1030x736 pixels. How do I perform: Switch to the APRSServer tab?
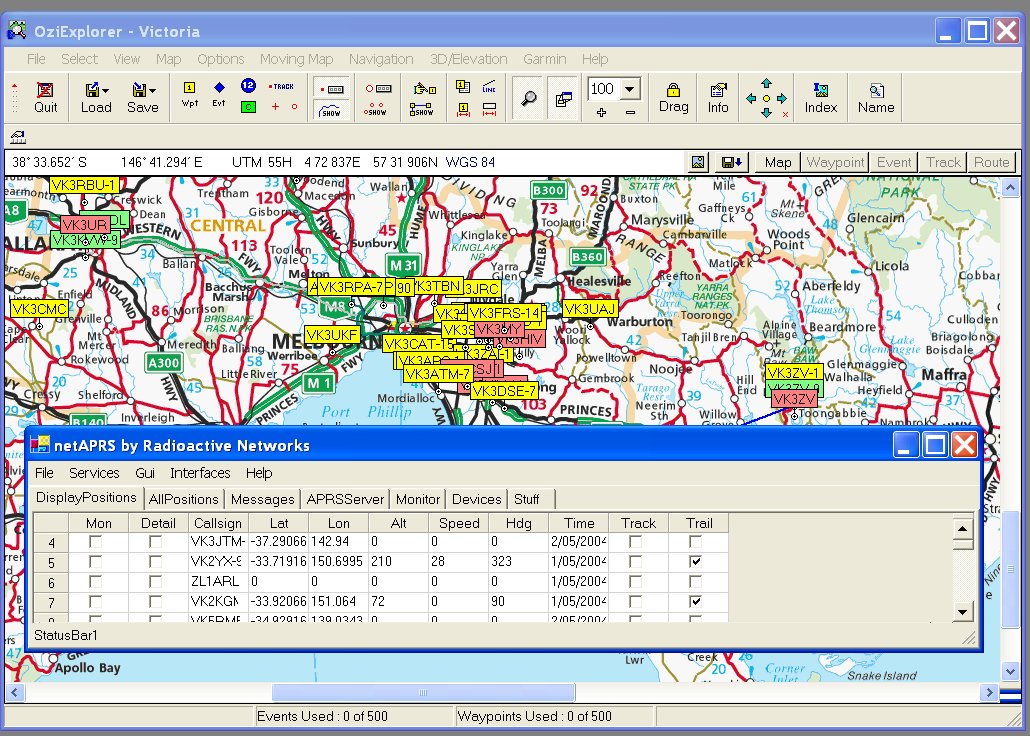click(x=345, y=499)
